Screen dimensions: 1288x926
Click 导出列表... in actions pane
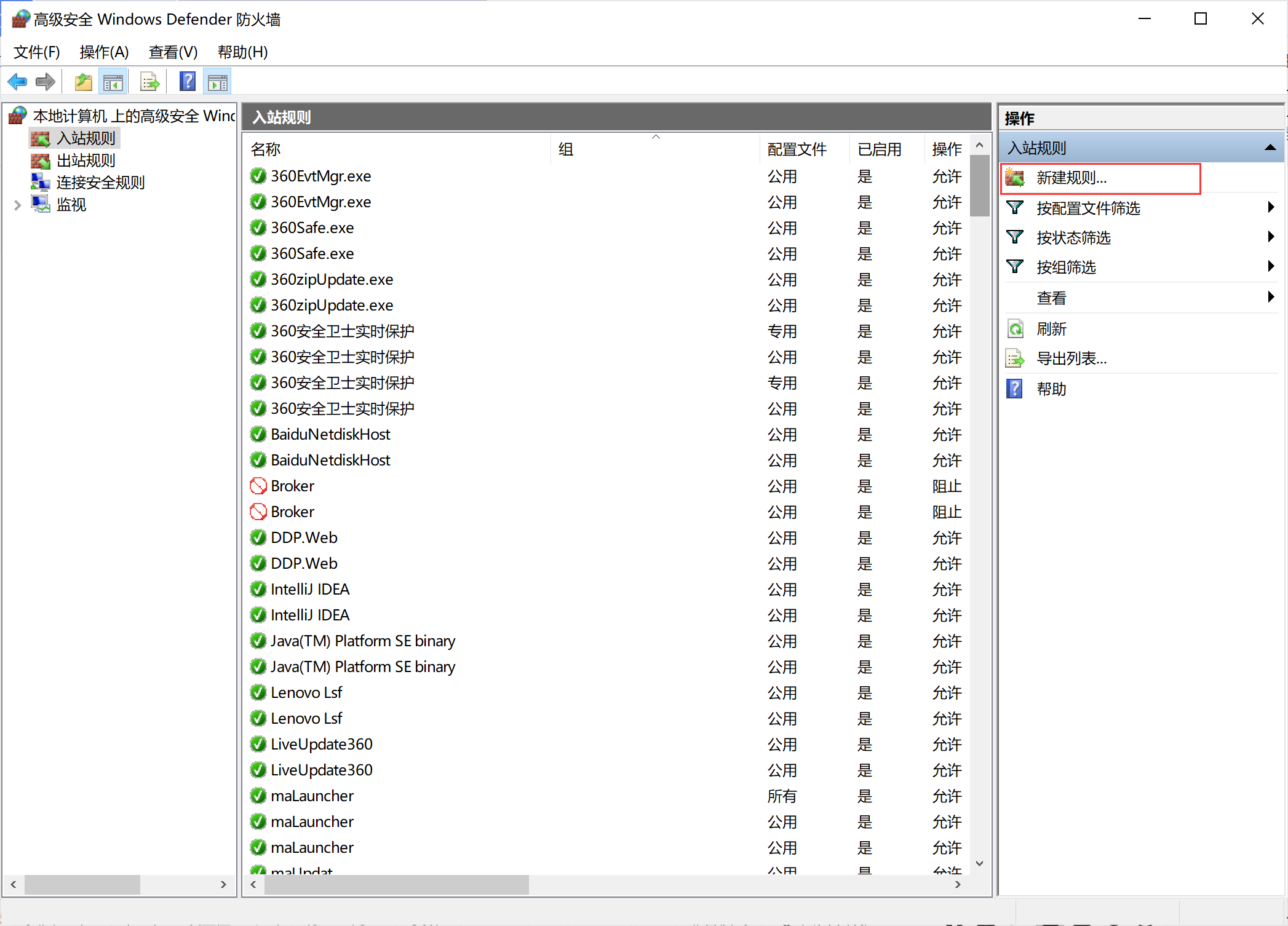1071,358
